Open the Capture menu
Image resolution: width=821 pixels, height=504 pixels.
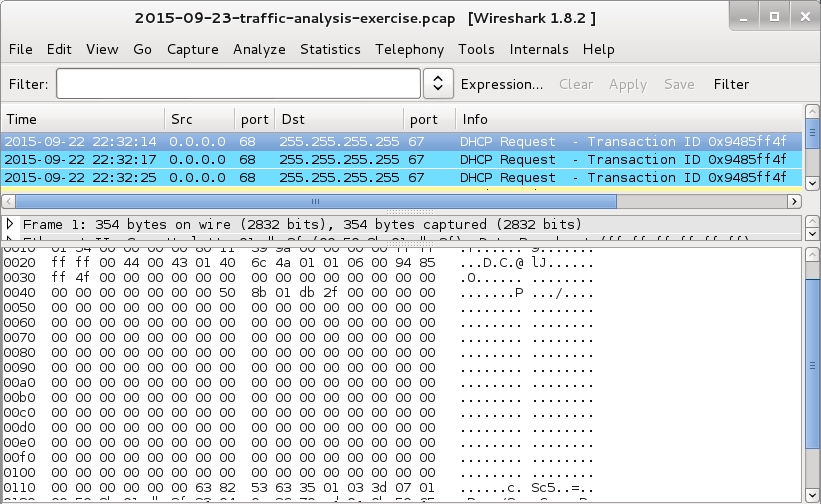click(x=193, y=49)
